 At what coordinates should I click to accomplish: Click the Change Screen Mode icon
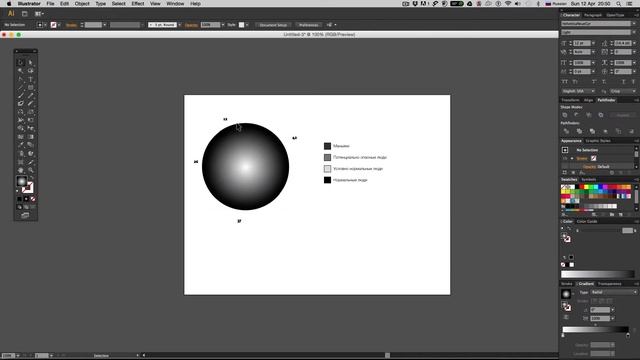pyautogui.click(x=25, y=216)
